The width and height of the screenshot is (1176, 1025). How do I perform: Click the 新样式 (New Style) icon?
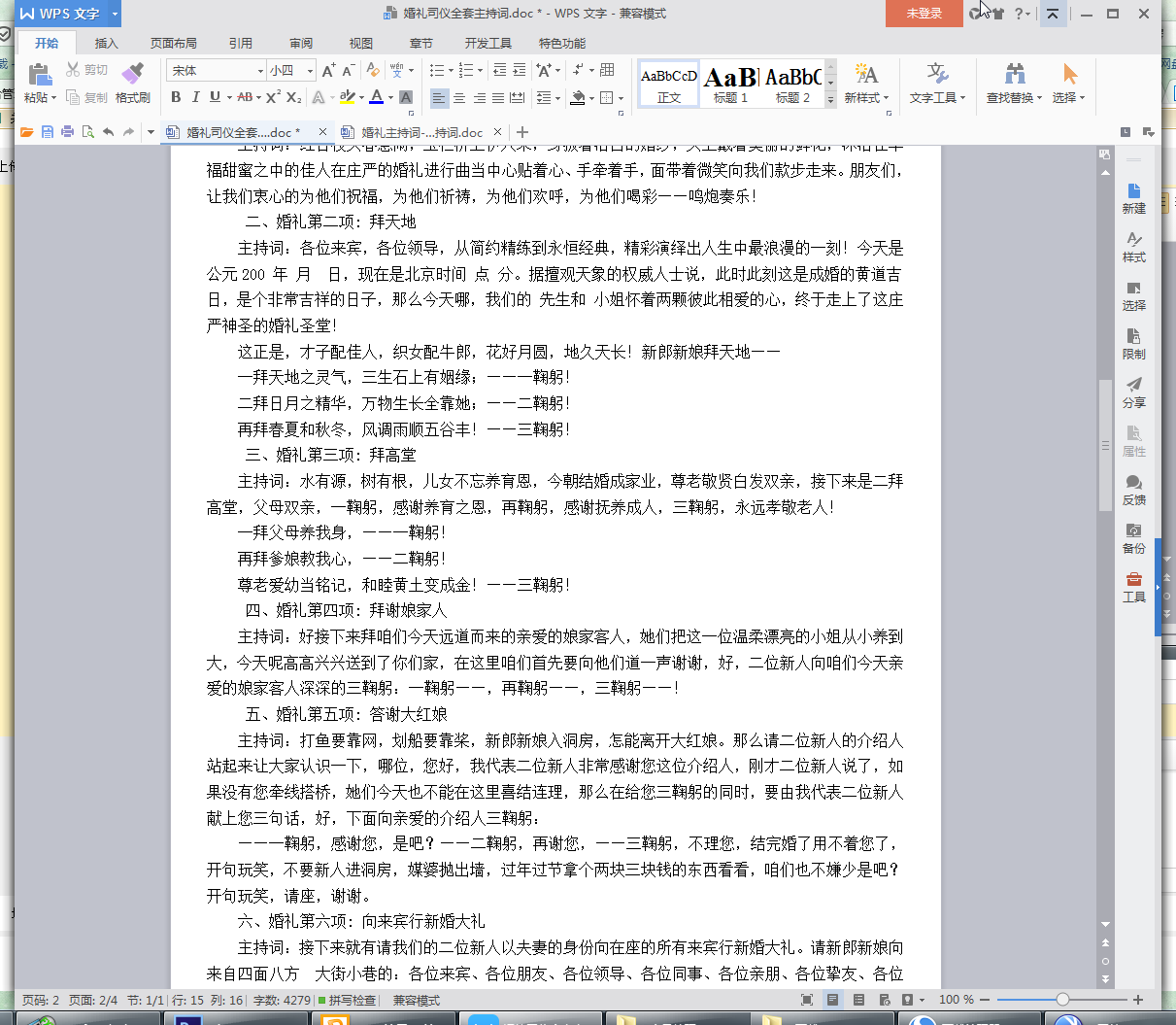(x=865, y=74)
